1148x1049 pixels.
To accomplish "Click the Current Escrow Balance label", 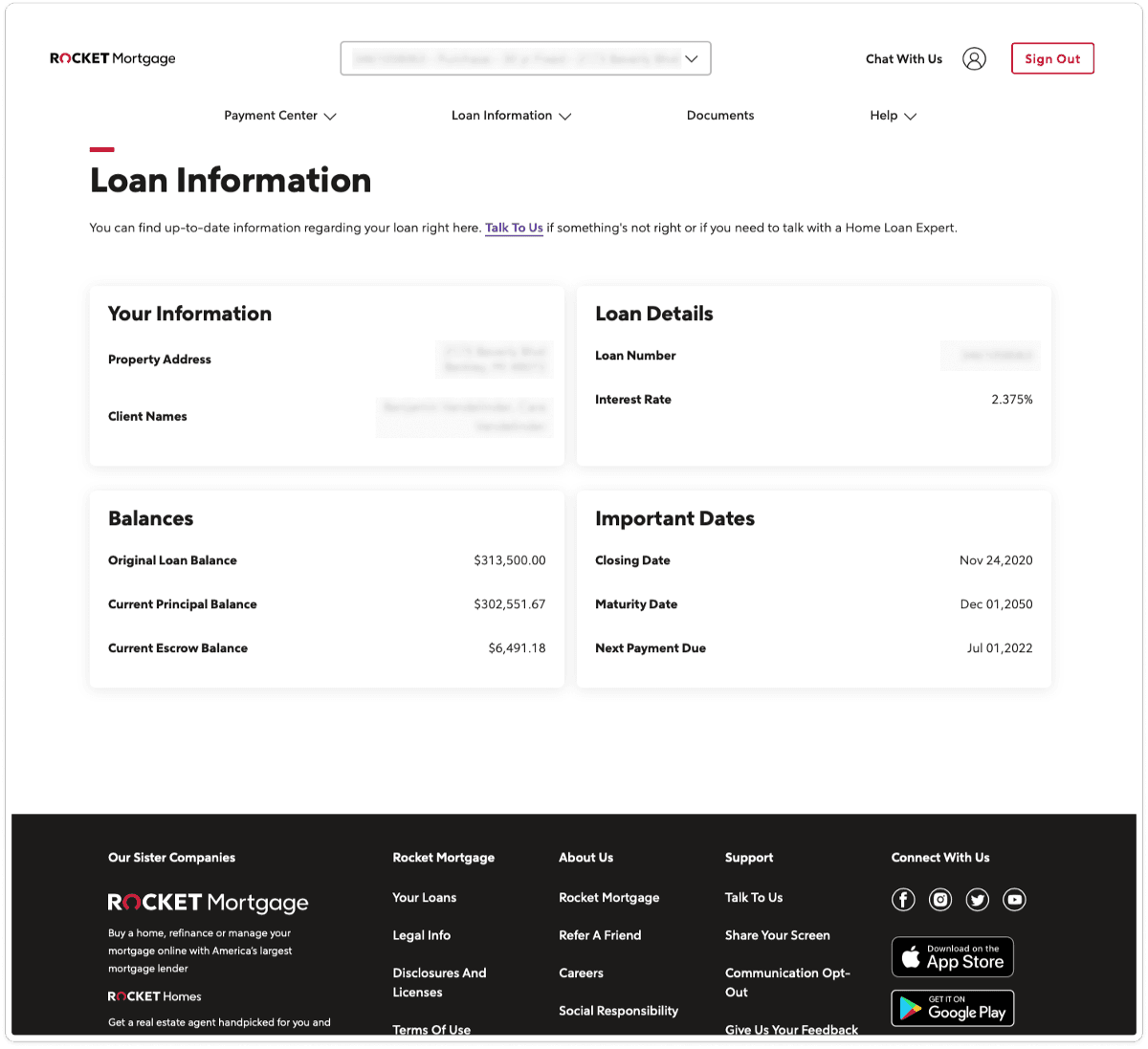I will (178, 648).
